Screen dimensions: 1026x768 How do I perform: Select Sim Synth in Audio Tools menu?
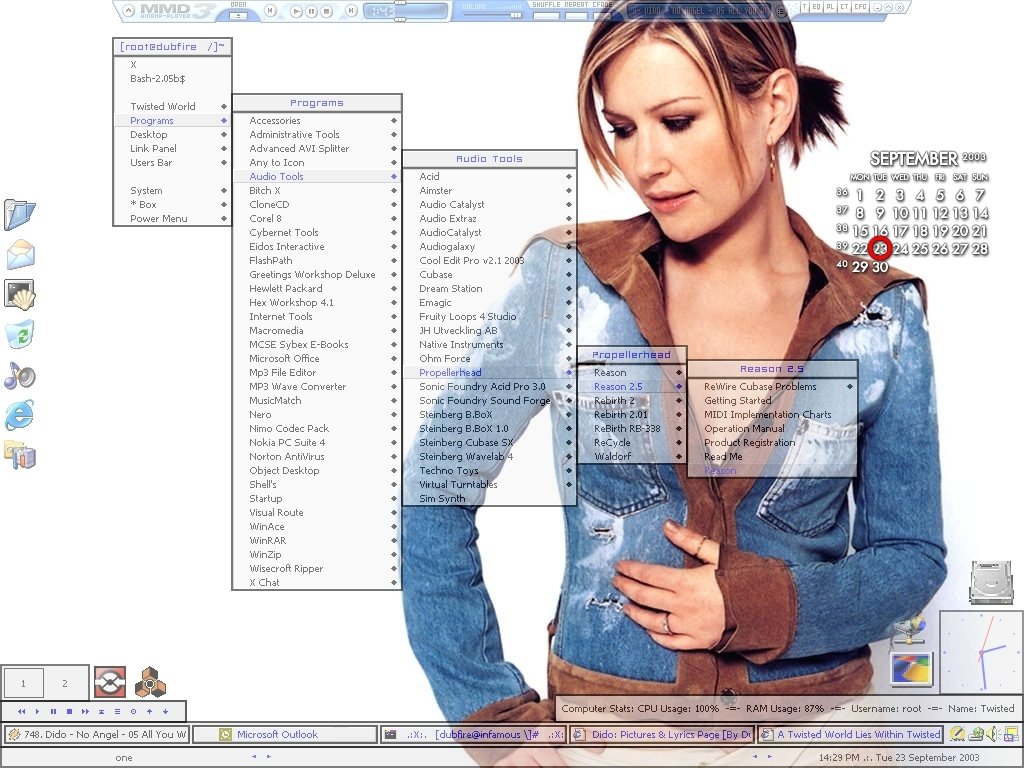point(489,498)
